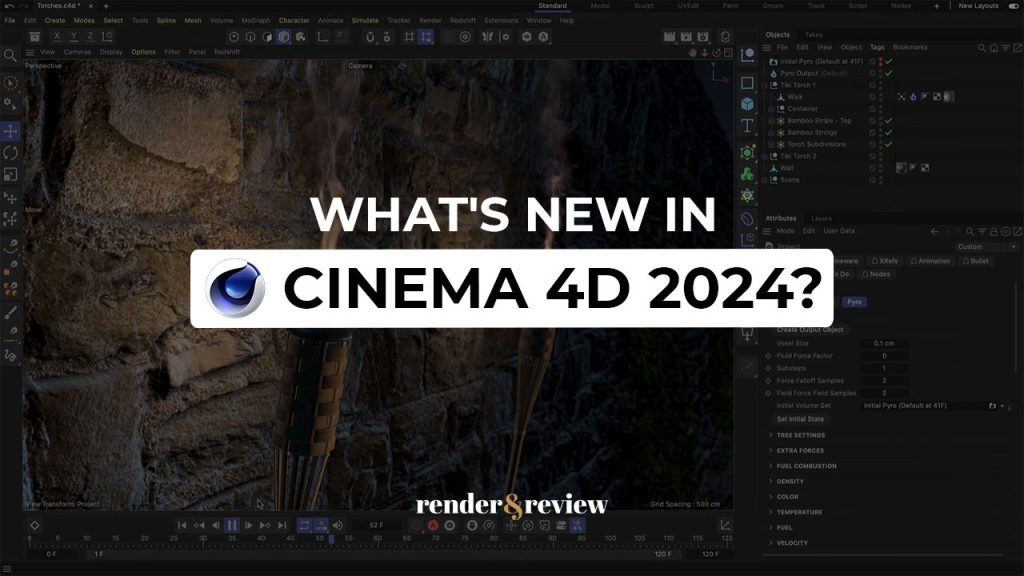Image resolution: width=1024 pixels, height=576 pixels.
Task: Toggle the X axis lock
Action: (57, 37)
